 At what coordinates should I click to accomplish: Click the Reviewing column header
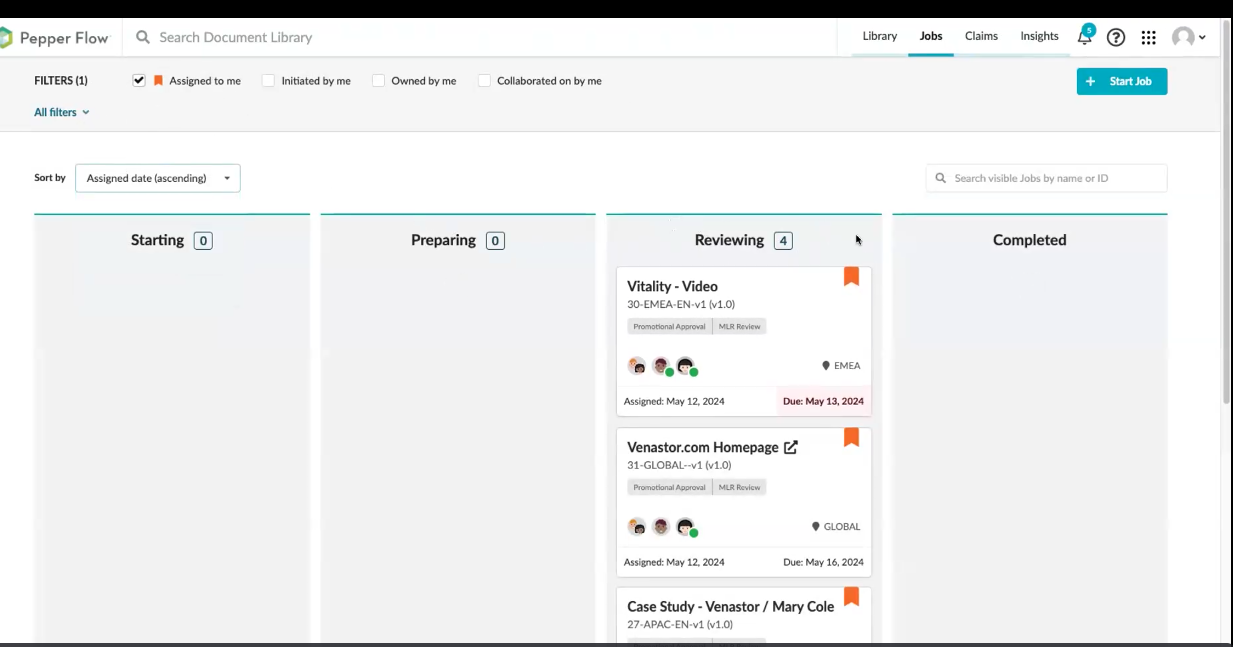click(729, 240)
